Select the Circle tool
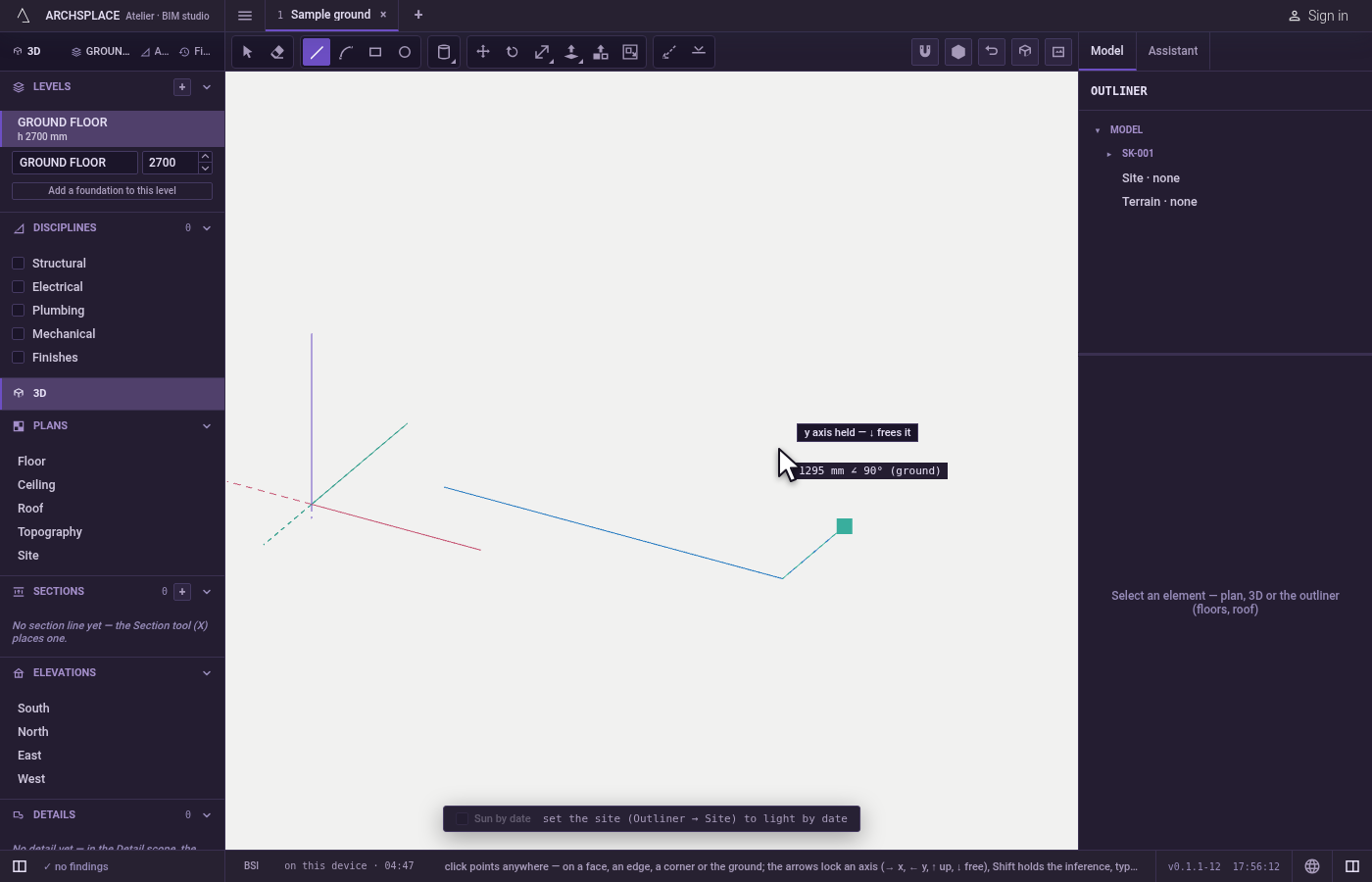 tap(405, 52)
